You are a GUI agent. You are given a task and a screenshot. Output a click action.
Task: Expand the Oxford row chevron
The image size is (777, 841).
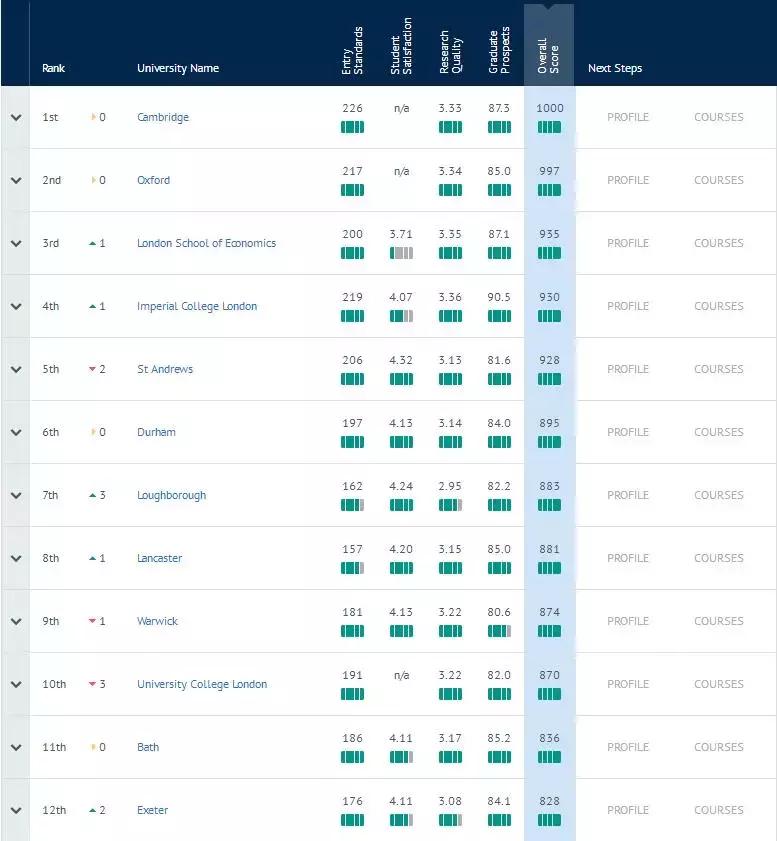pyautogui.click(x=16, y=180)
